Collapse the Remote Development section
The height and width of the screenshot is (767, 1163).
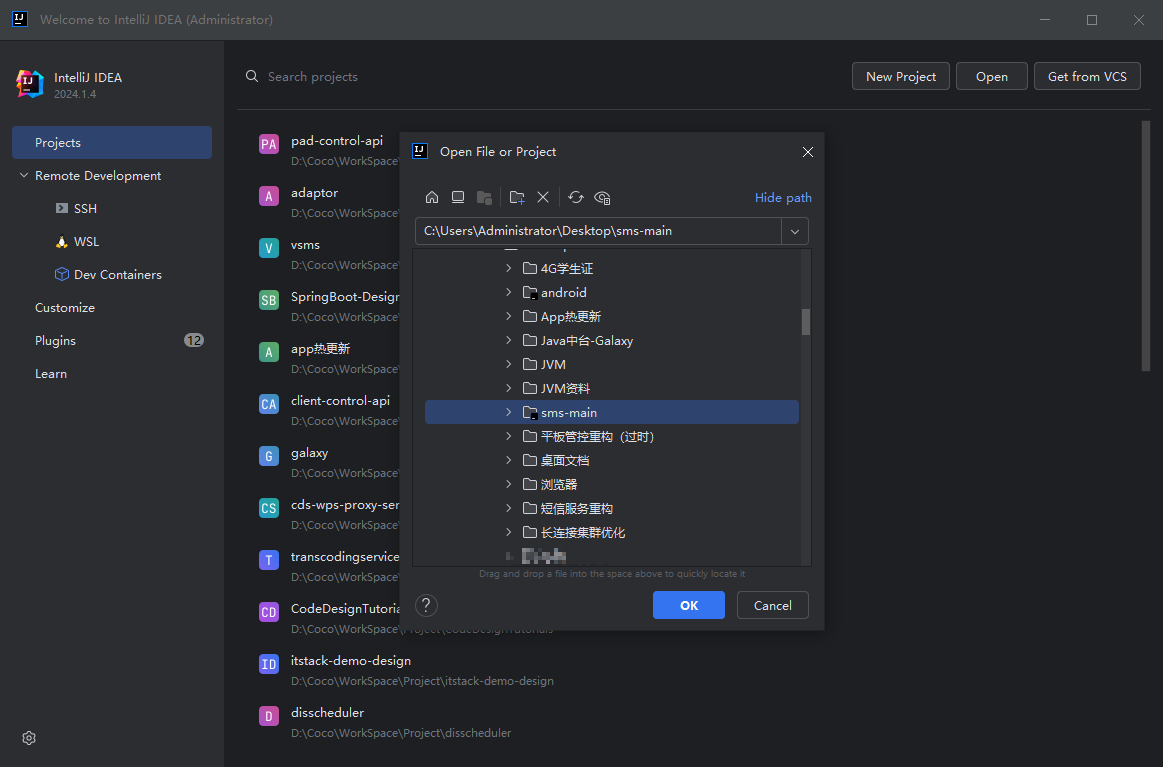pyautogui.click(x=24, y=175)
